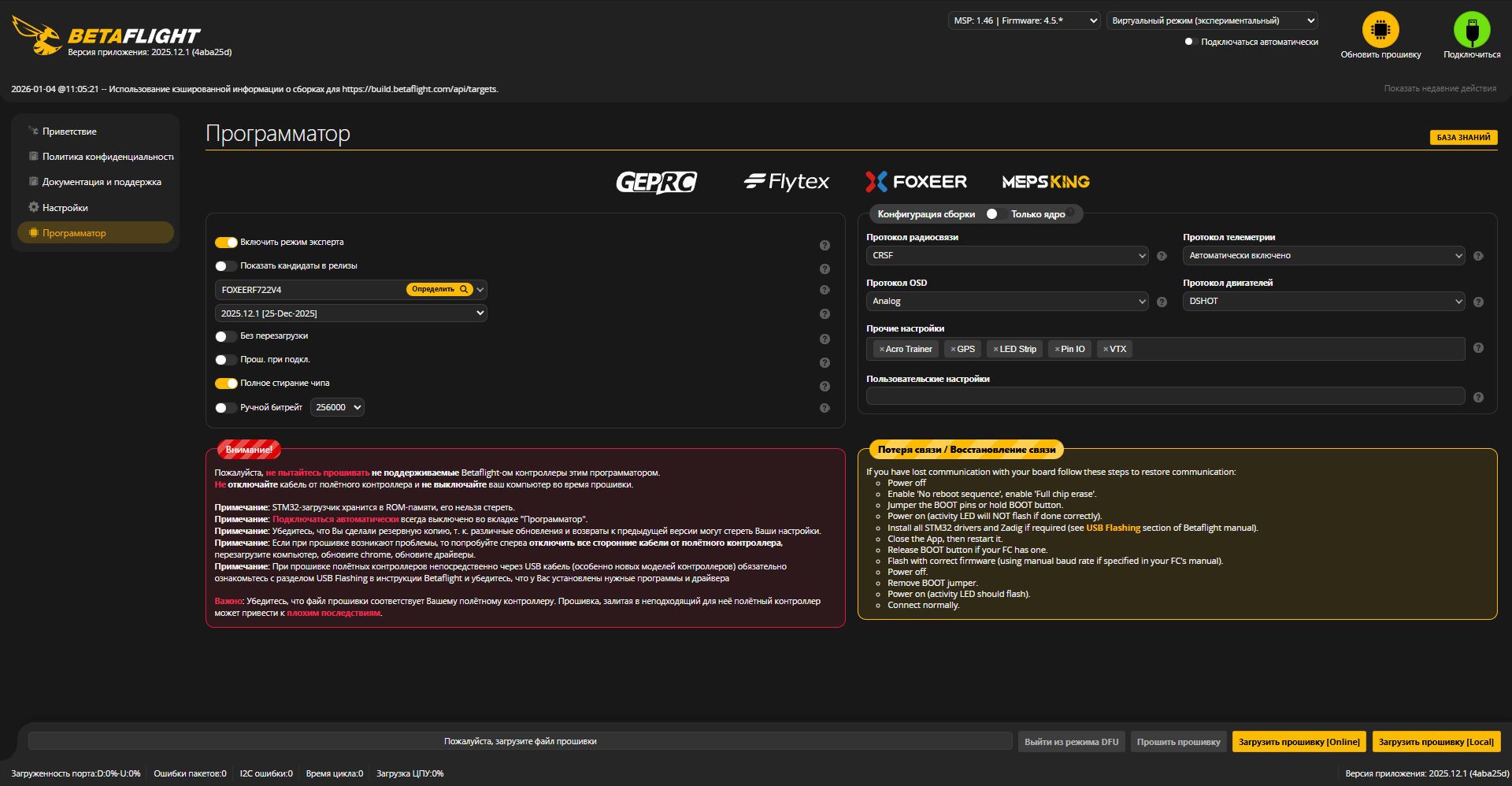
Task: Go to the Приветствие welcome section
Action: coord(69,132)
